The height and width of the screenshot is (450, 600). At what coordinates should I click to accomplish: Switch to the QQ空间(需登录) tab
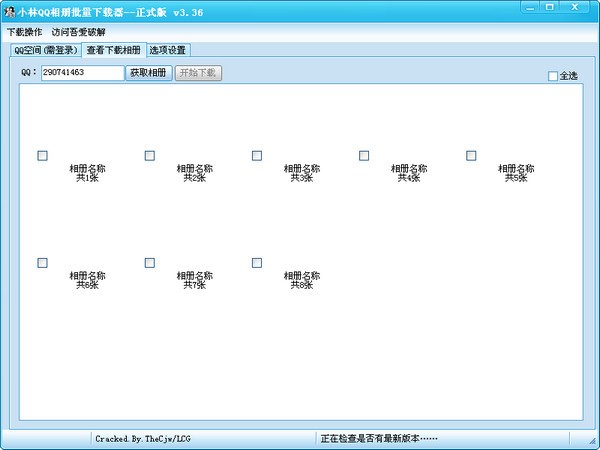point(46,50)
